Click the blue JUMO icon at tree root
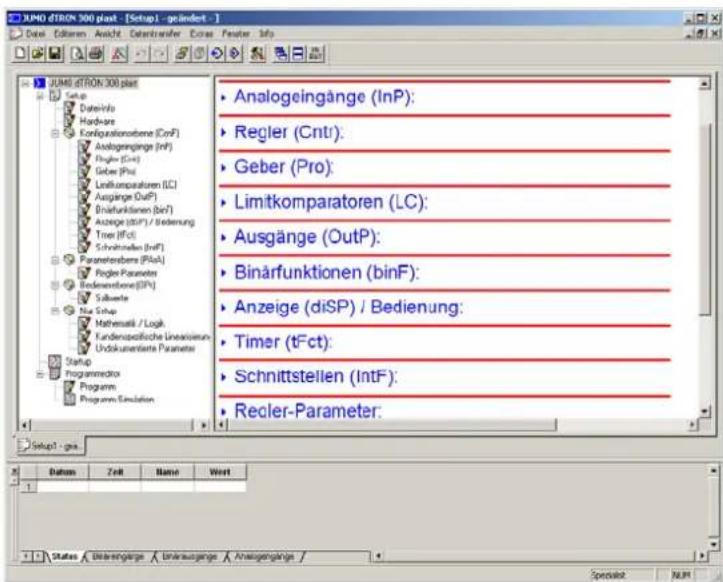This screenshot has width=723, height=582. [40, 83]
